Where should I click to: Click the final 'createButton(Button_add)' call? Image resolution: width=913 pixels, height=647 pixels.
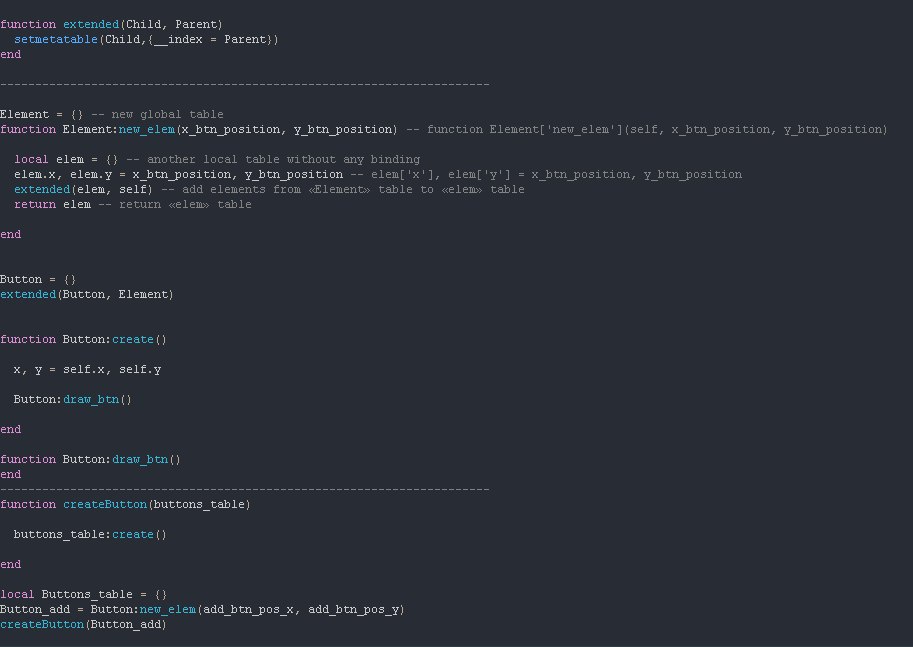tap(83, 624)
